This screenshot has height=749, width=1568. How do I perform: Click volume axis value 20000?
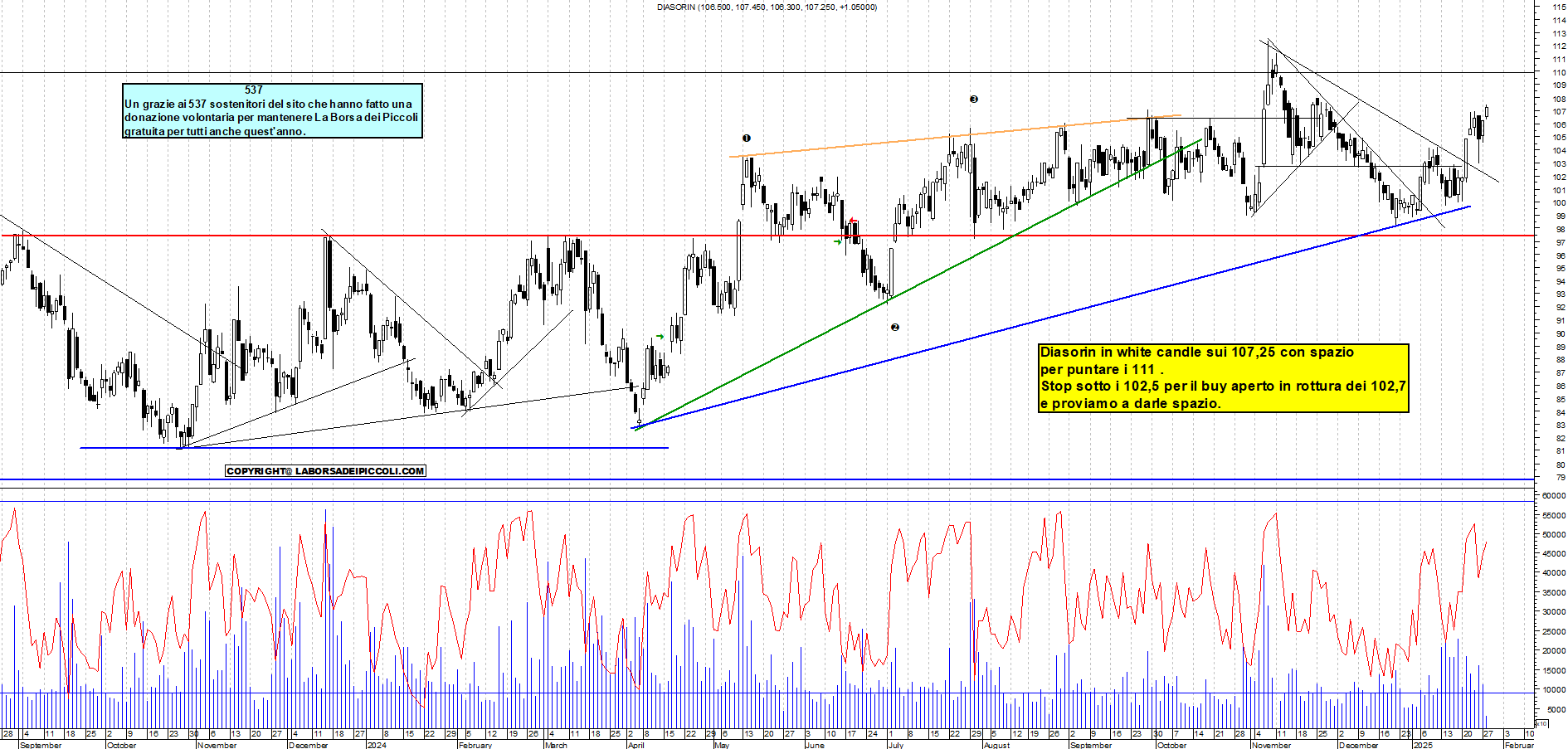1554,651
